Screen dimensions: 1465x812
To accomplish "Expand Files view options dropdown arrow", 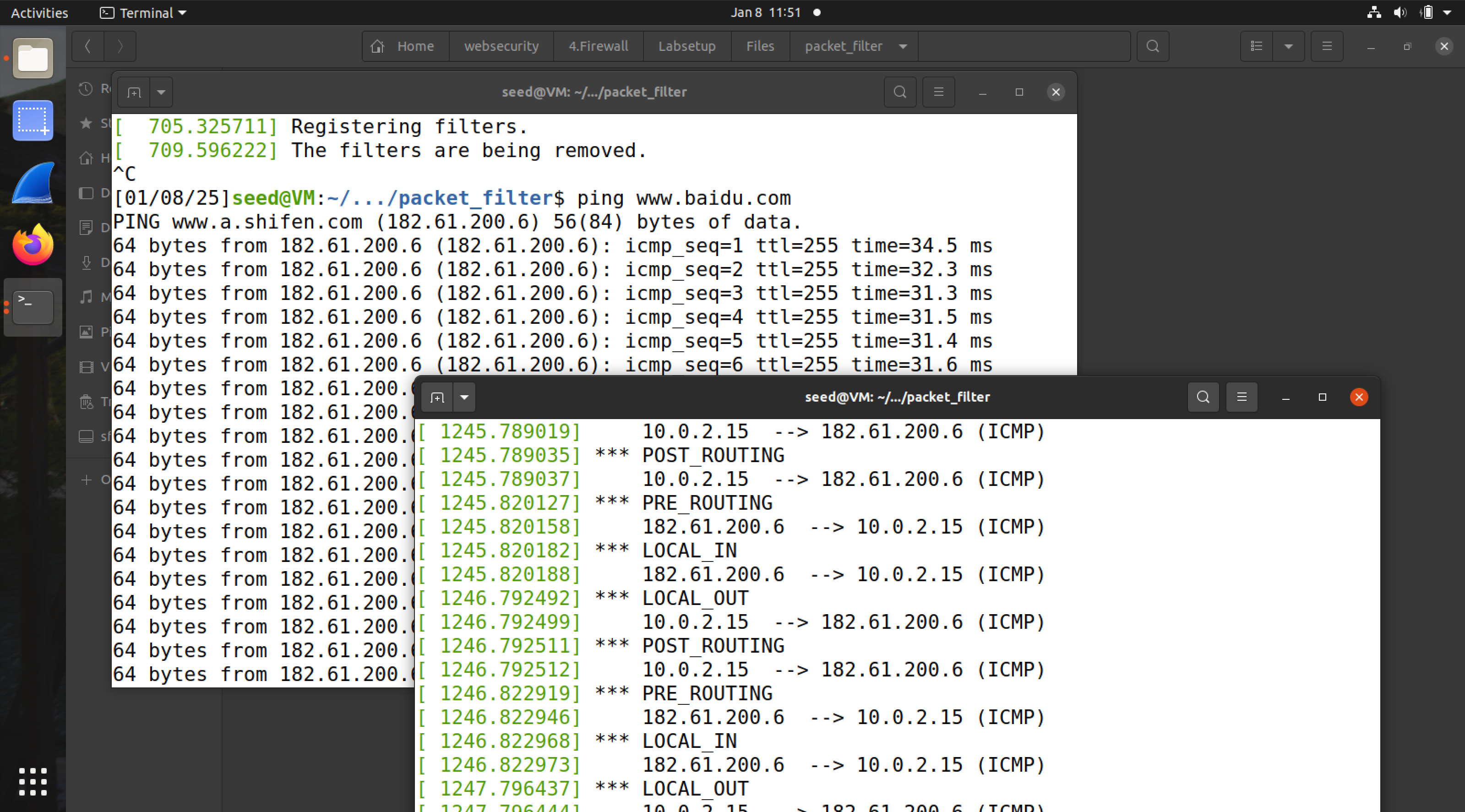I will coord(1288,46).
